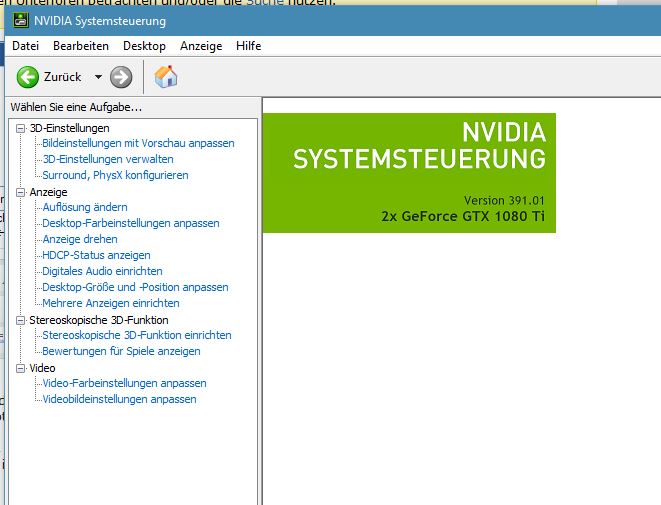Open Bewertungen für Spiele anzeigen
Screen dimensions: 661x505
pos(121,352)
